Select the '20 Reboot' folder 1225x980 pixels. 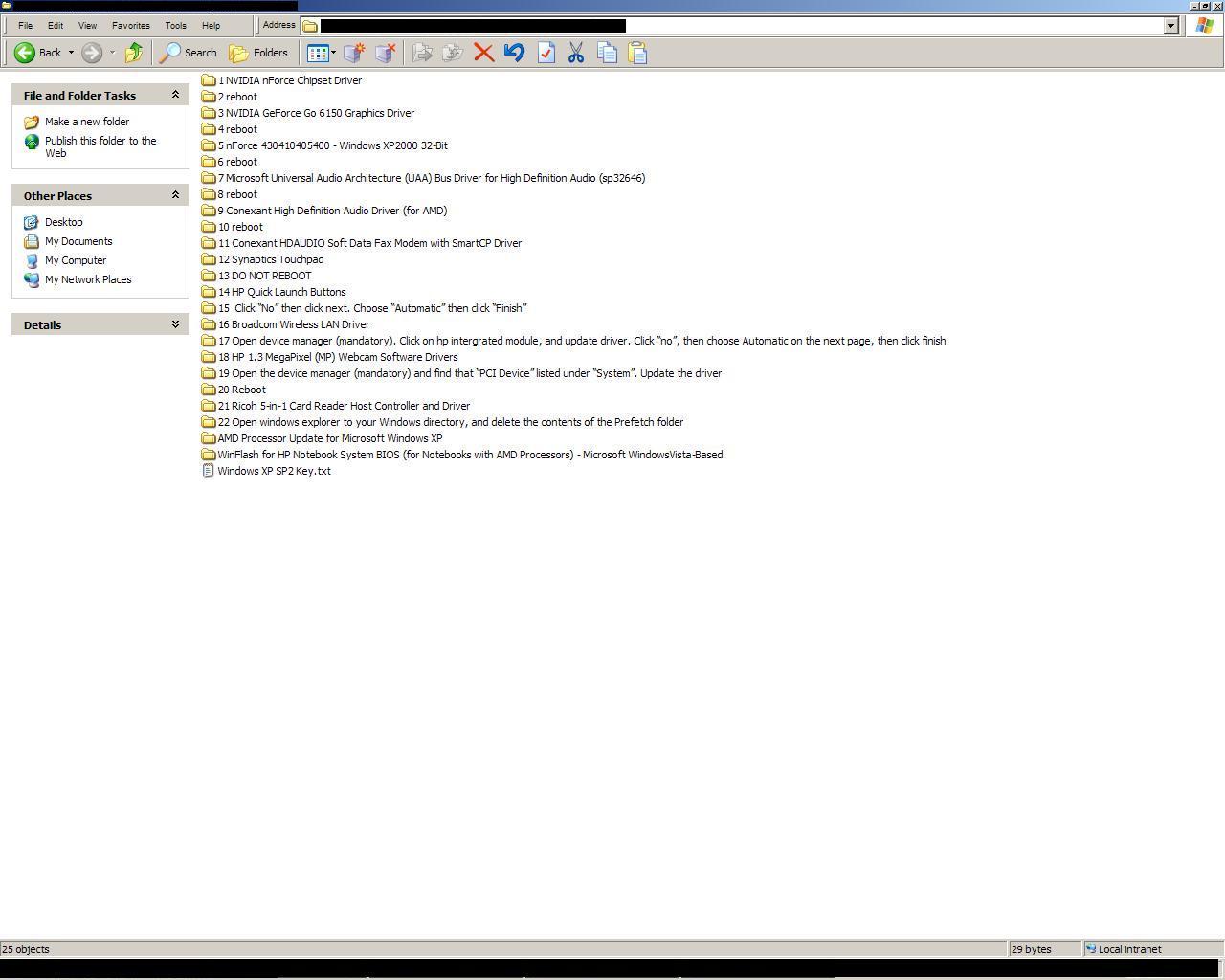(x=234, y=390)
